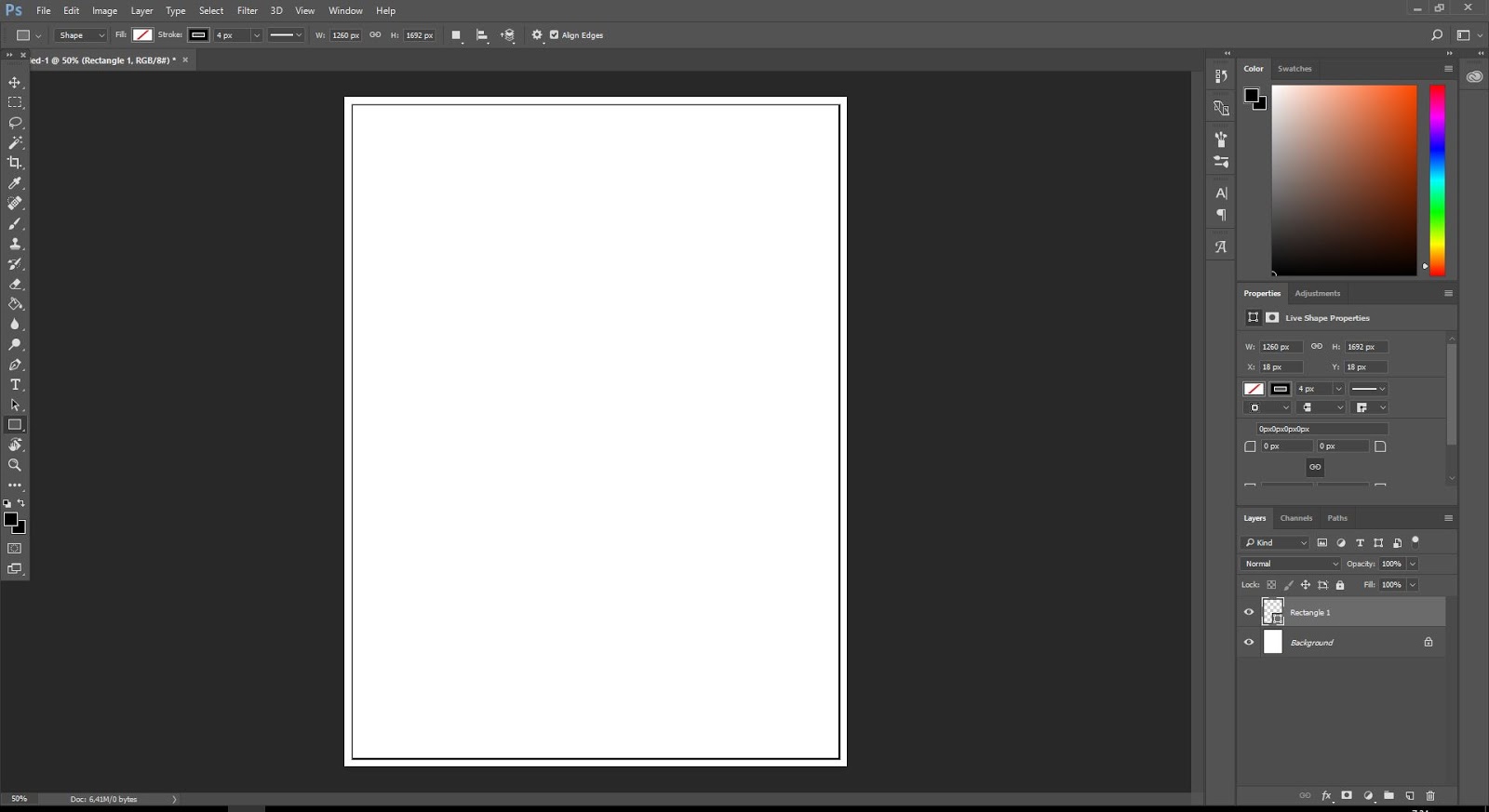Select the Brush tool
Image resolution: width=1489 pixels, height=812 pixels.
pyautogui.click(x=15, y=223)
